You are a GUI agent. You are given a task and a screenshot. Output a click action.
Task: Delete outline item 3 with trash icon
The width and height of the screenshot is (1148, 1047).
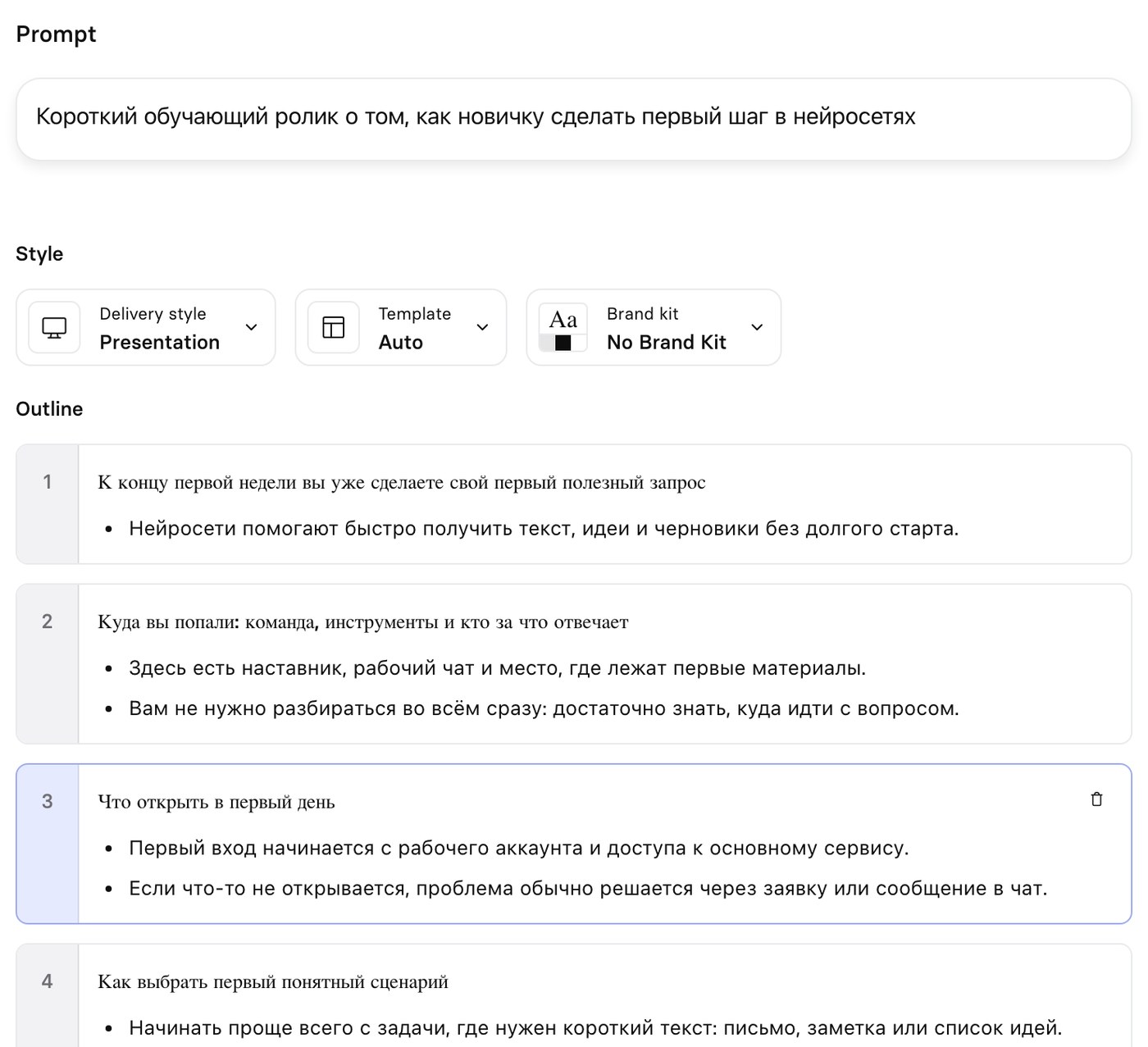click(1096, 799)
